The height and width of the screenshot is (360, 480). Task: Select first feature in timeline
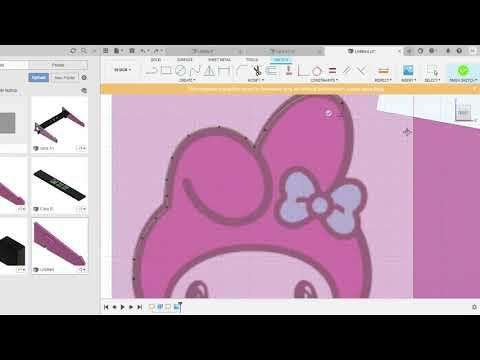pos(152,307)
